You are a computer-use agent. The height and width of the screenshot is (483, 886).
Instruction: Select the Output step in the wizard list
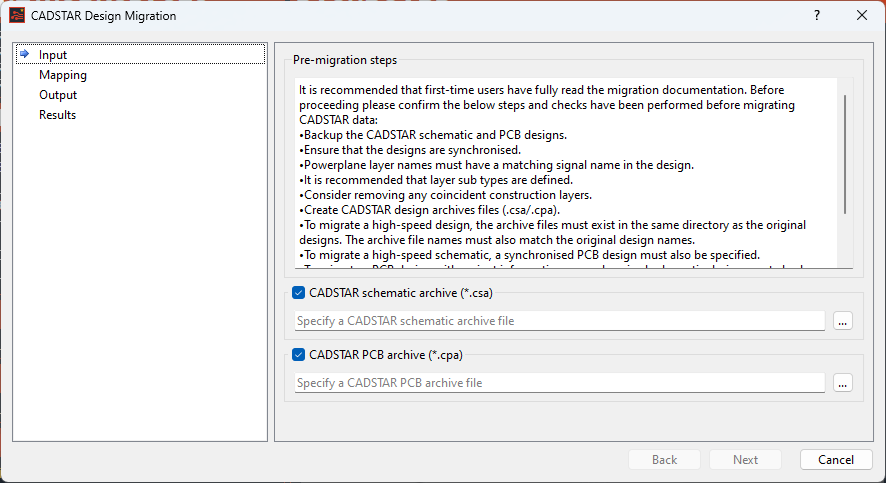(58, 95)
